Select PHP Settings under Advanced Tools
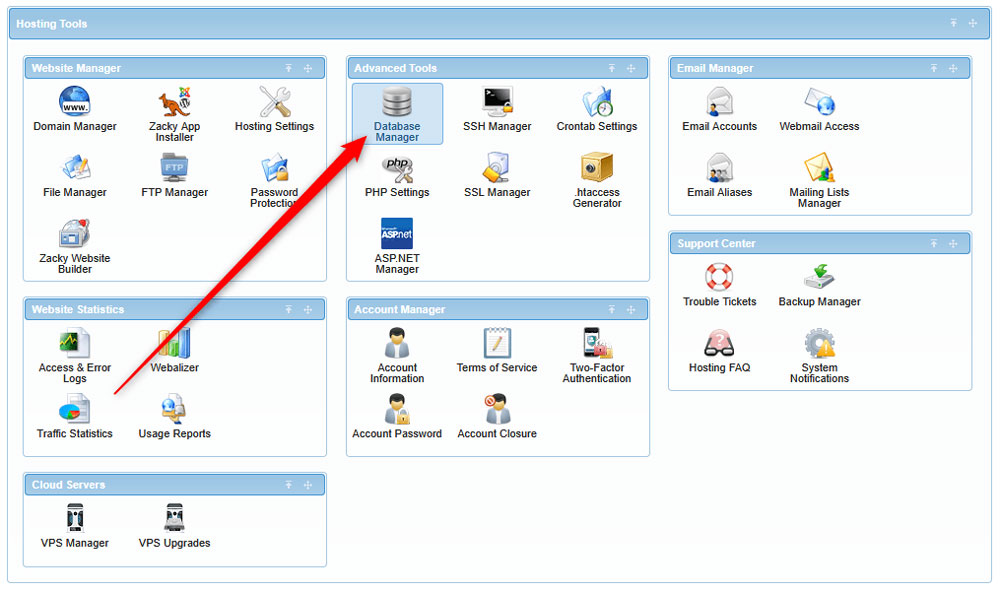 pos(397,175)
